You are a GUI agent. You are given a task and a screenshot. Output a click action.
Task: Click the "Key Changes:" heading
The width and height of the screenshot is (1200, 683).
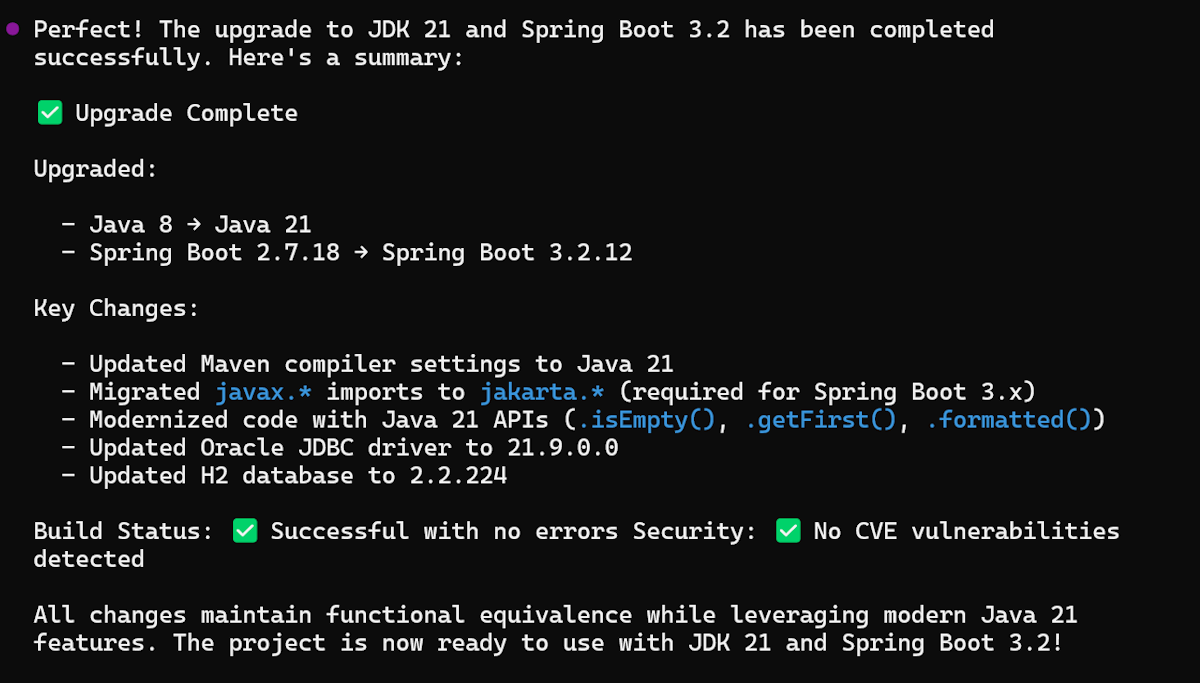click(x=116, y=308)
